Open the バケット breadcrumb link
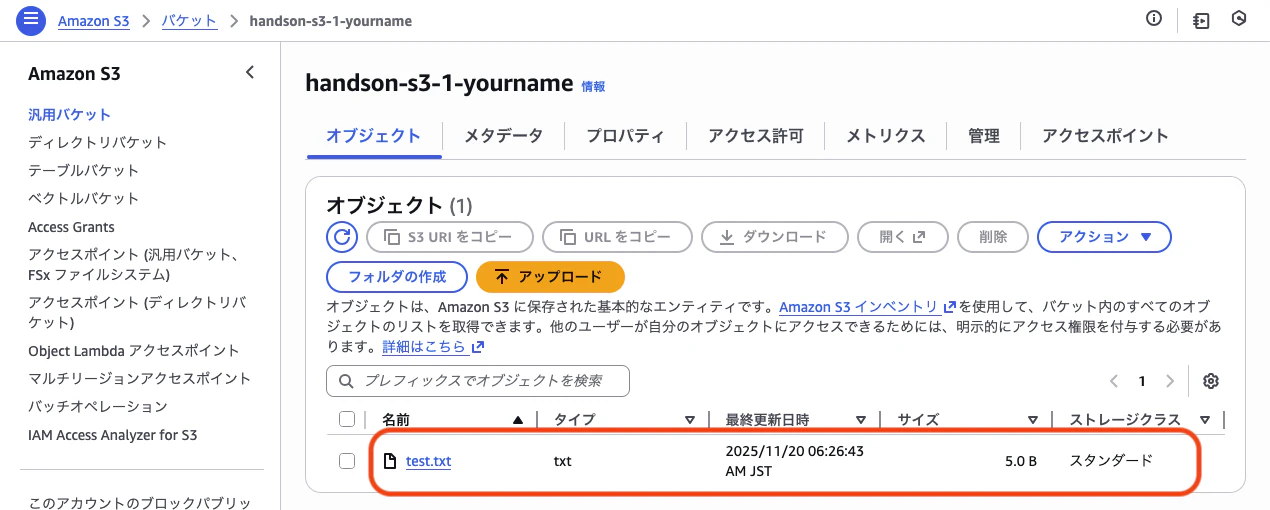The width and height of the screenshot is (1270, 510). (x=190, y=21)
